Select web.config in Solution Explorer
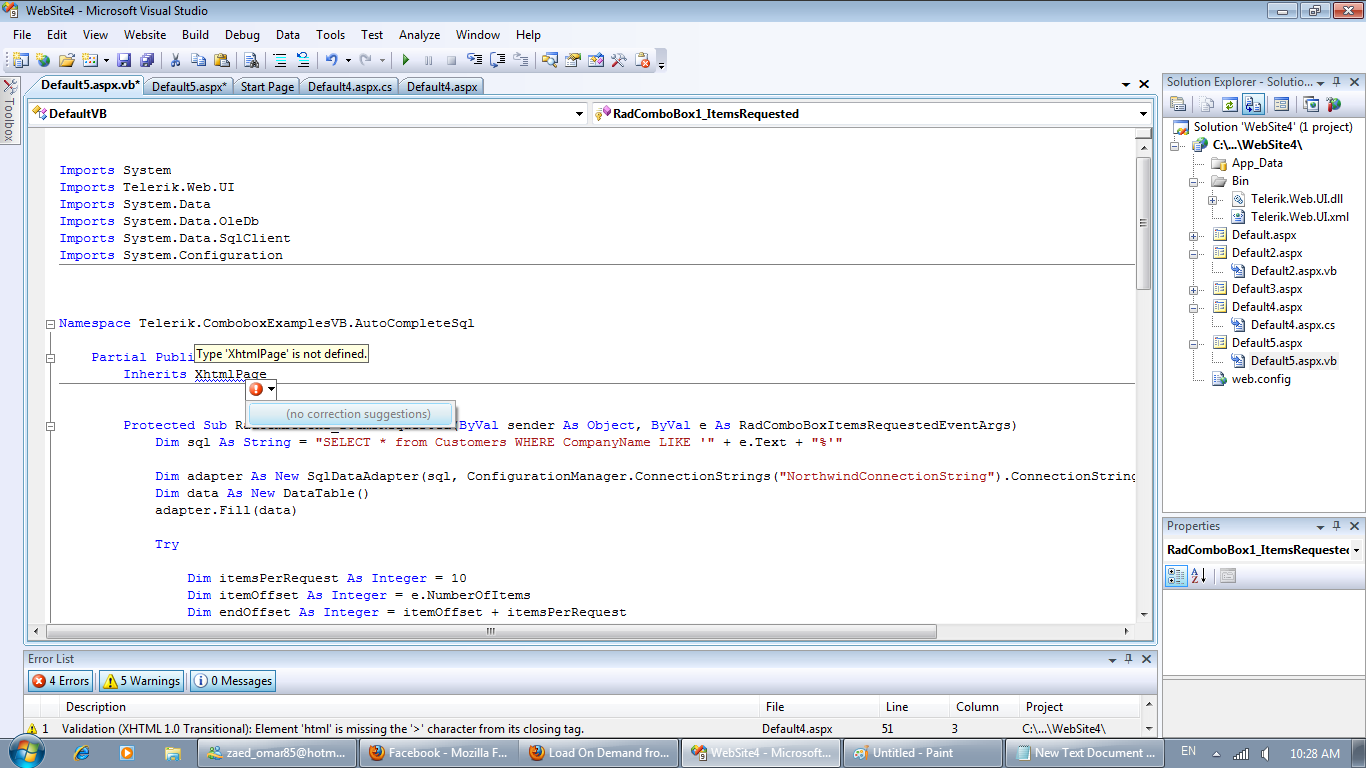This screenshot has height=768, width=1366. tap(1260, 379)
